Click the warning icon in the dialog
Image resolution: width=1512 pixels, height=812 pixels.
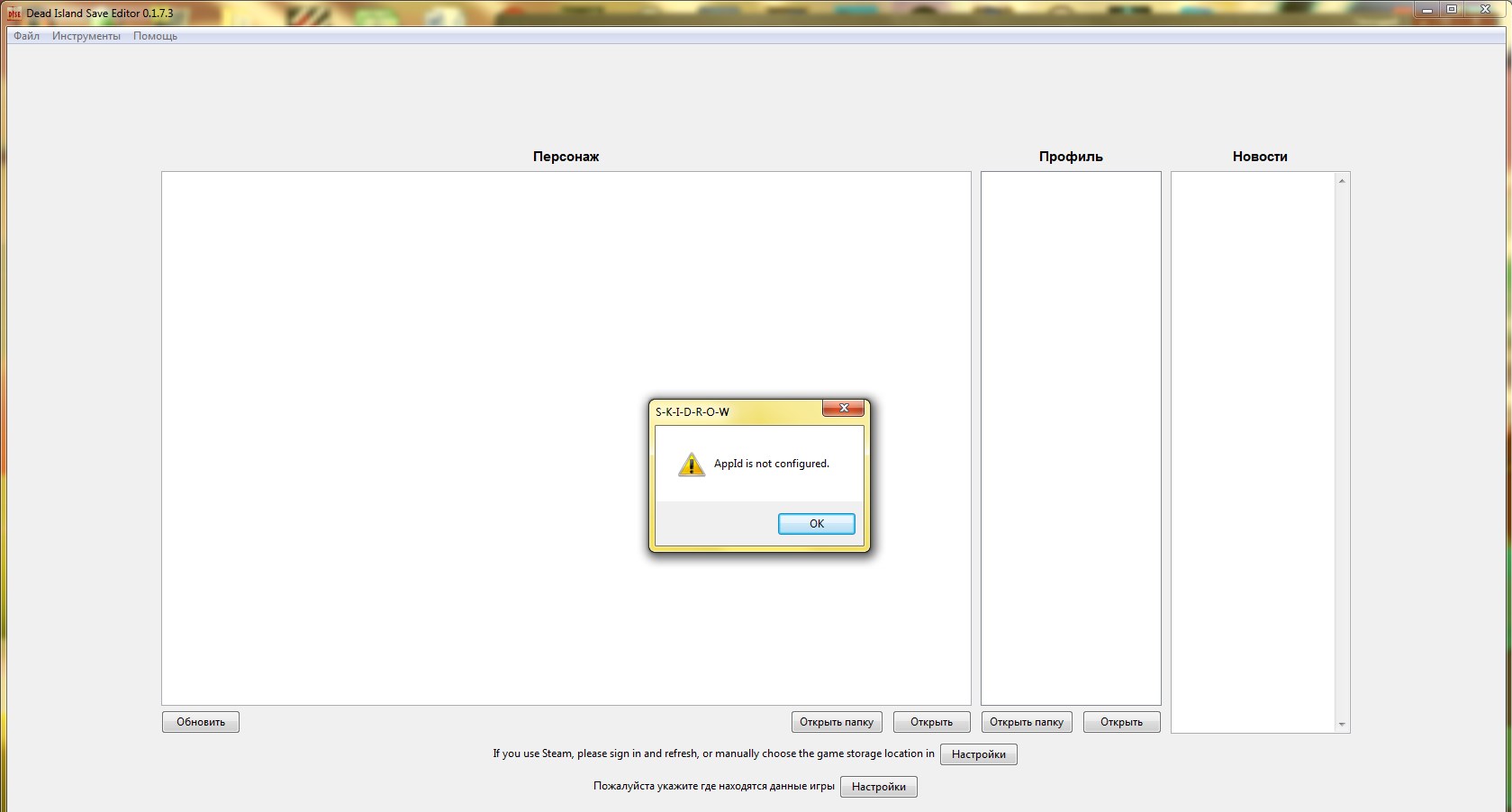(691, 465)
